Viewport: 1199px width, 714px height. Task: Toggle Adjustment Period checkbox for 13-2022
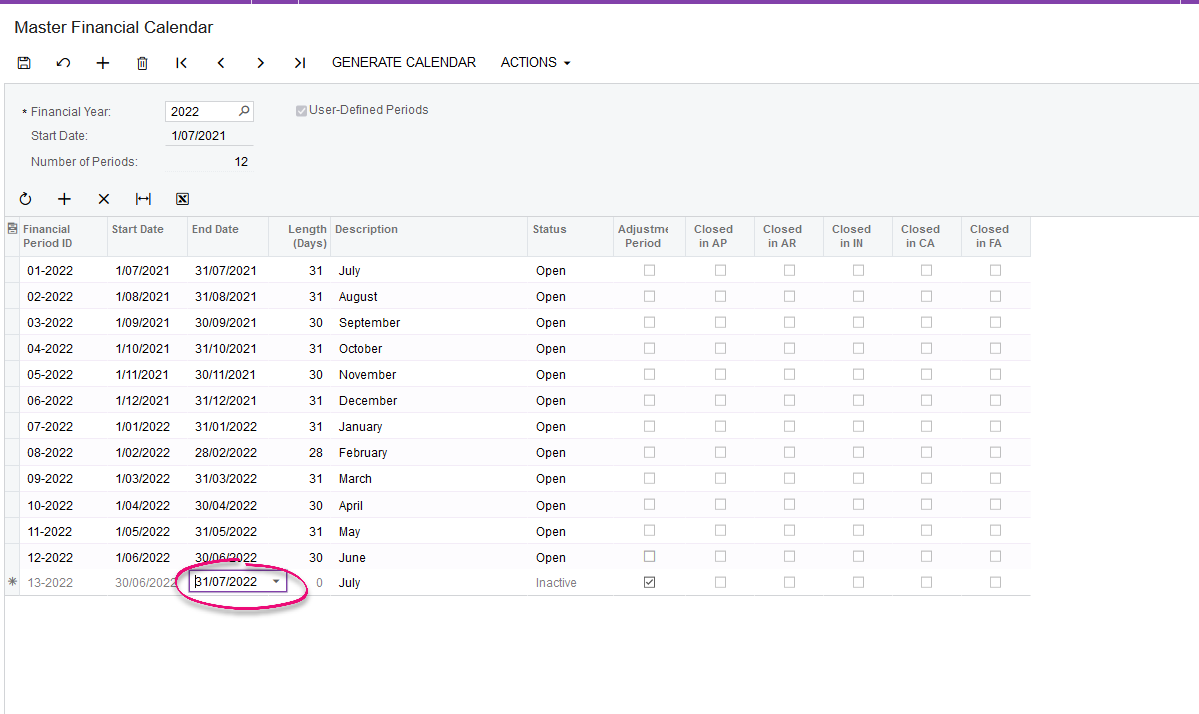coord(649,583)
